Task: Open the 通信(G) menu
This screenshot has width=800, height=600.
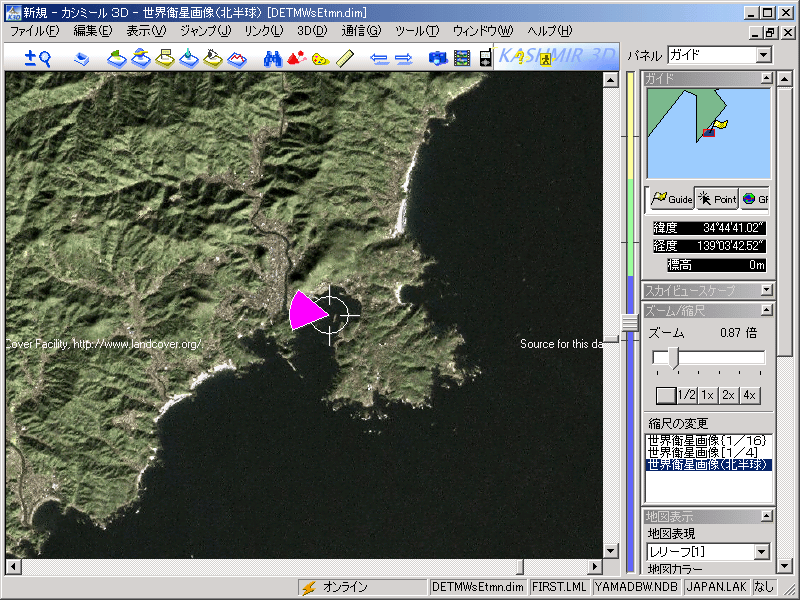Action: tap(361, 31)
